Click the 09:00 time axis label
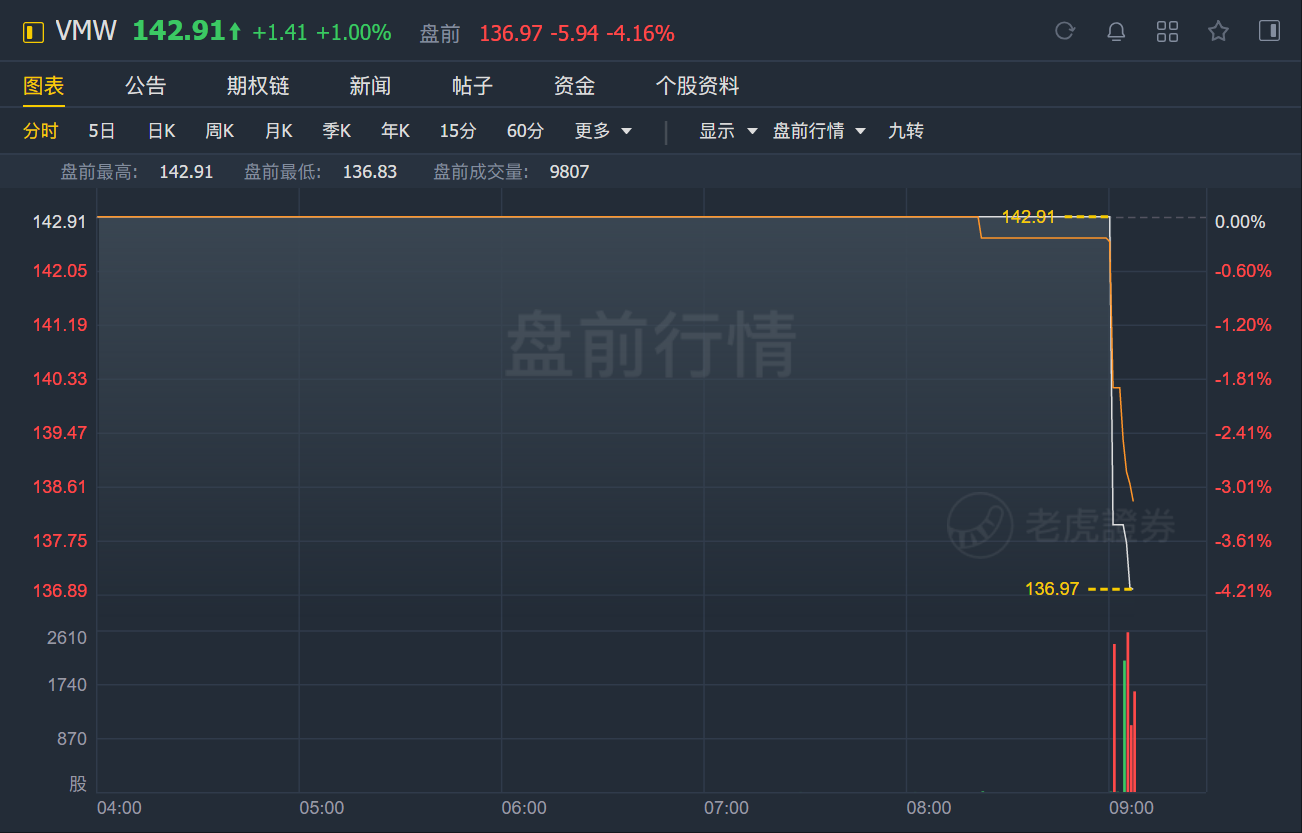Image resolution: width=1302 pixels, height=833 pixels. (1131, 808)
